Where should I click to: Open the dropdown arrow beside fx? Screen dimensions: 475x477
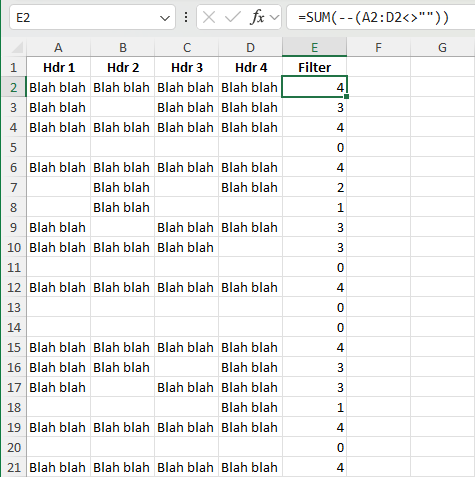pyautogui.click(x=274, y=17)
